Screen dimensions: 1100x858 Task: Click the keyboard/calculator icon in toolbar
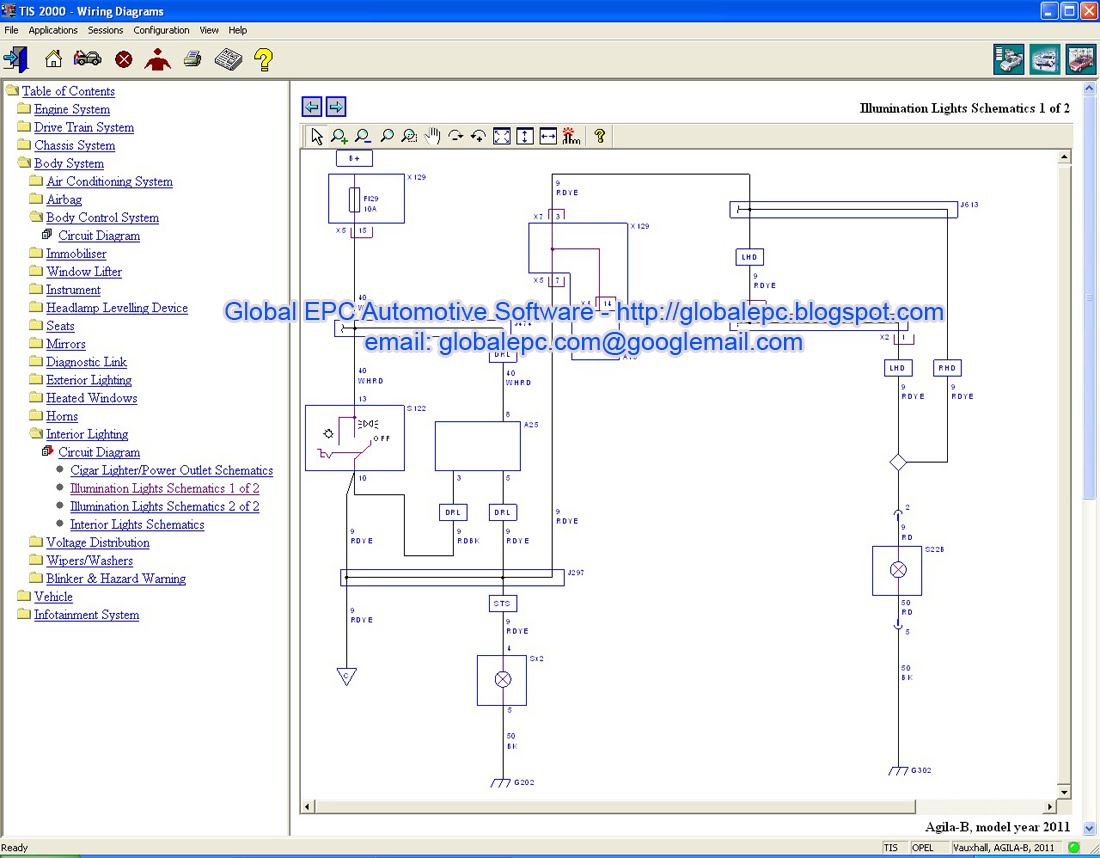pos(228,60)
